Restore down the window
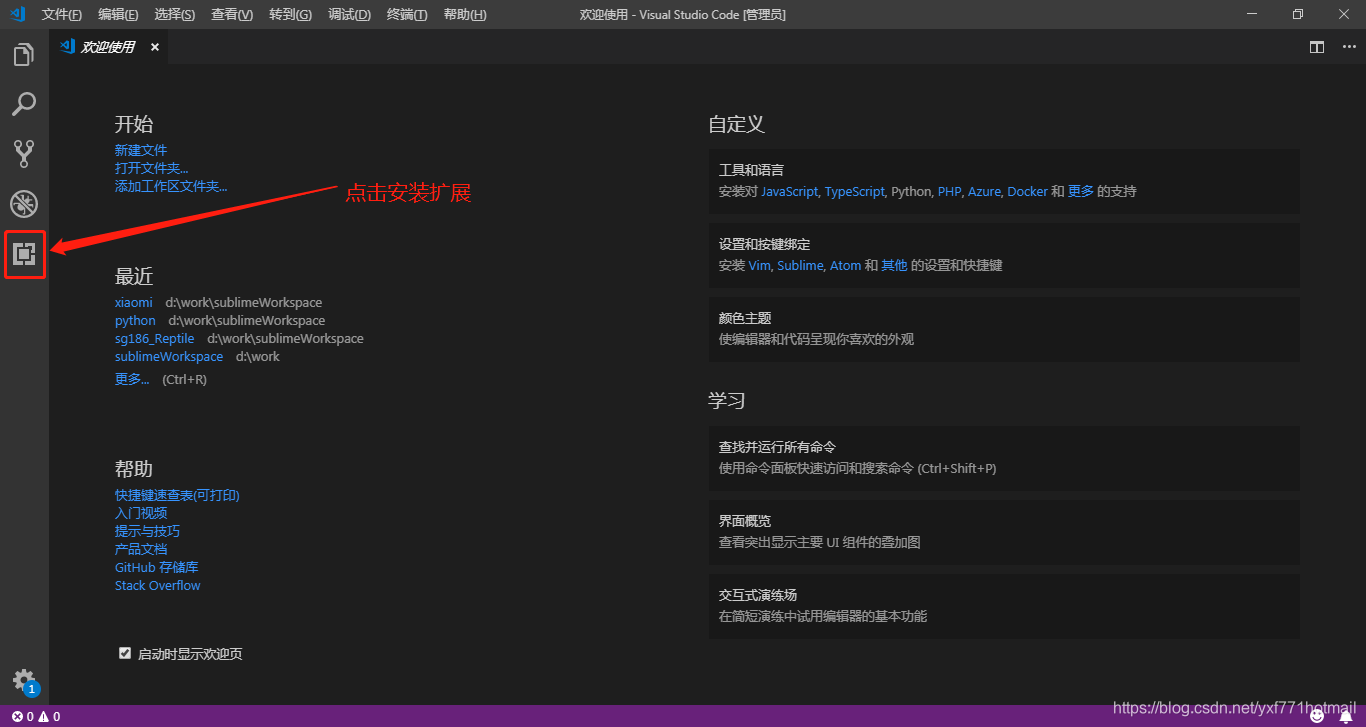The height and width of the screenshot is (727, 1366). (x=1297, y=14)
